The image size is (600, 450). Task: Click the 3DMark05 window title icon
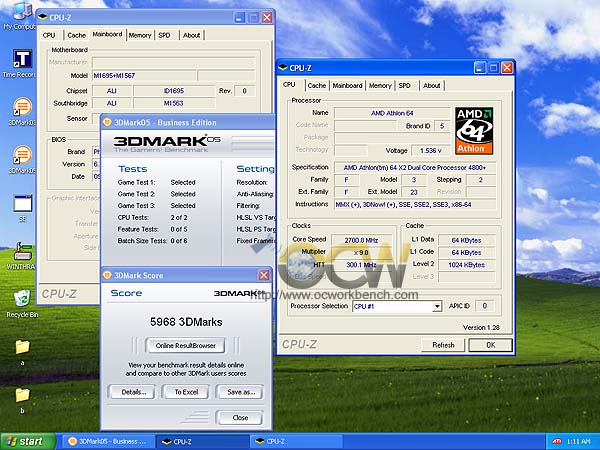(x=108, y=122)
